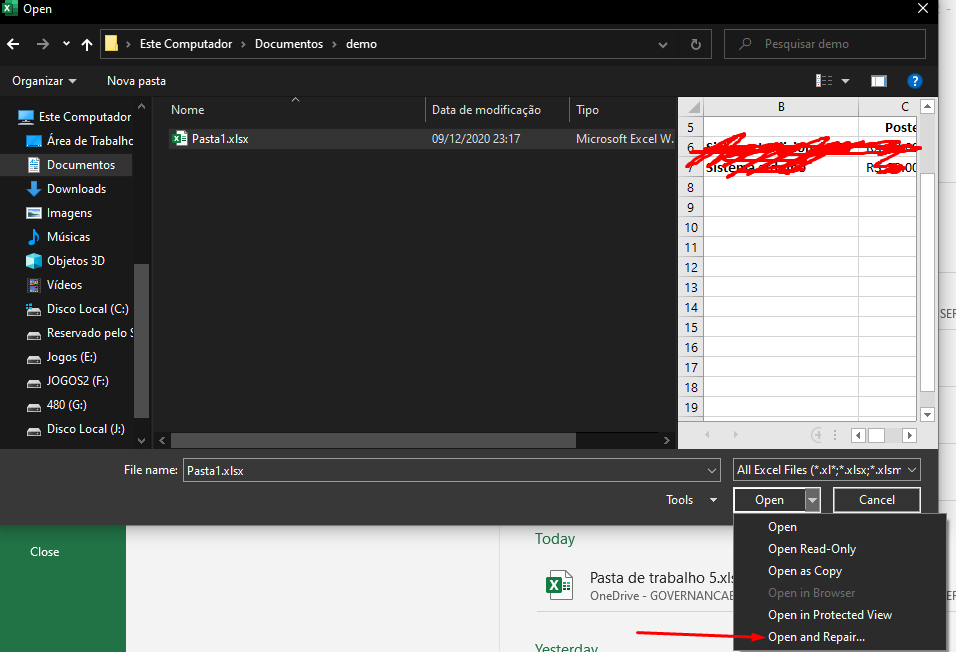Go forward with the right arrow

tap(42, 44)
